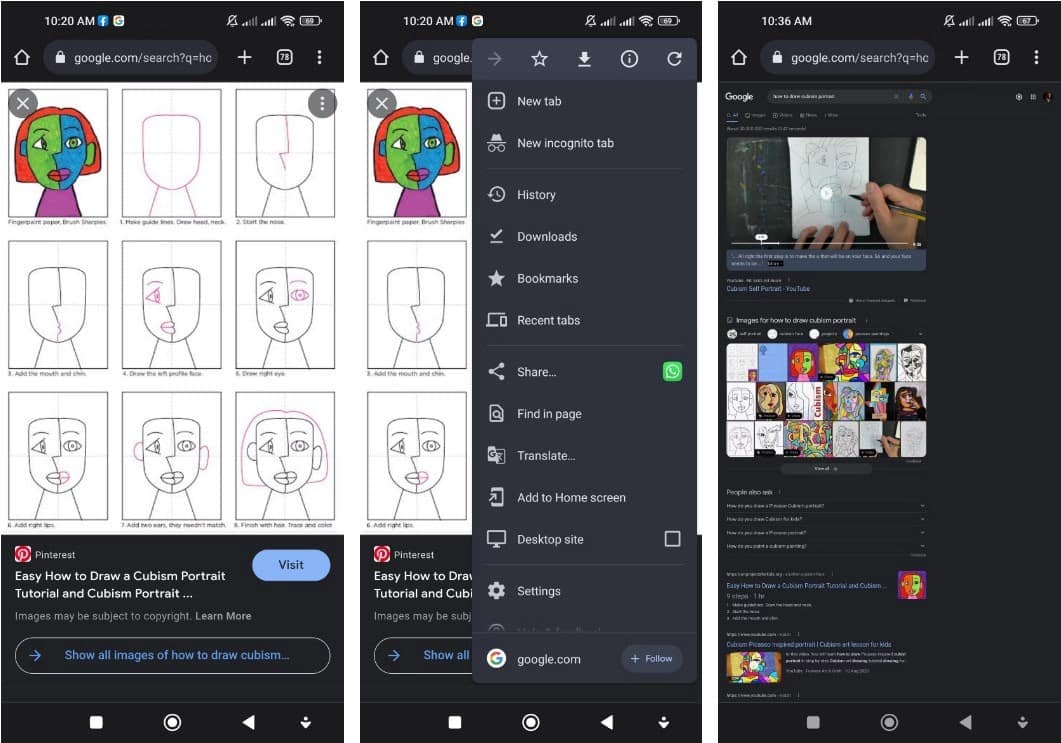
Task: Tap the Android home circle on left screen
Action: [173, 722]
